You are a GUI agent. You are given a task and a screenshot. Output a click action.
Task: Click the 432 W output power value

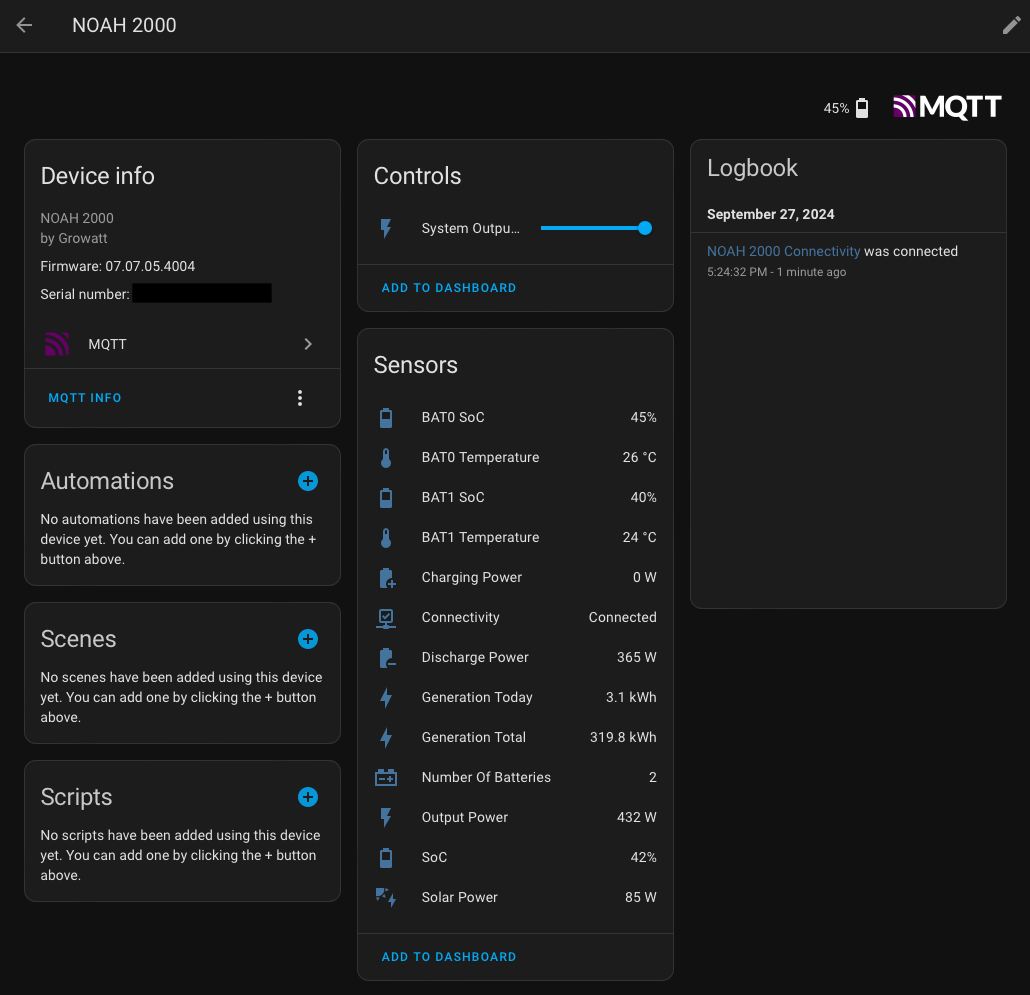click(x=636, y=818)
